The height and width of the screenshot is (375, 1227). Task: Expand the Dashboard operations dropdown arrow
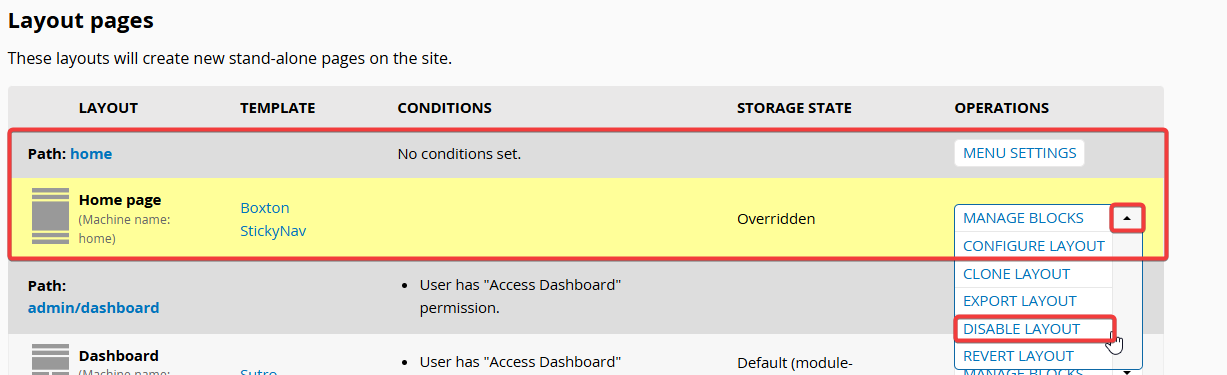pos(1128,372)
